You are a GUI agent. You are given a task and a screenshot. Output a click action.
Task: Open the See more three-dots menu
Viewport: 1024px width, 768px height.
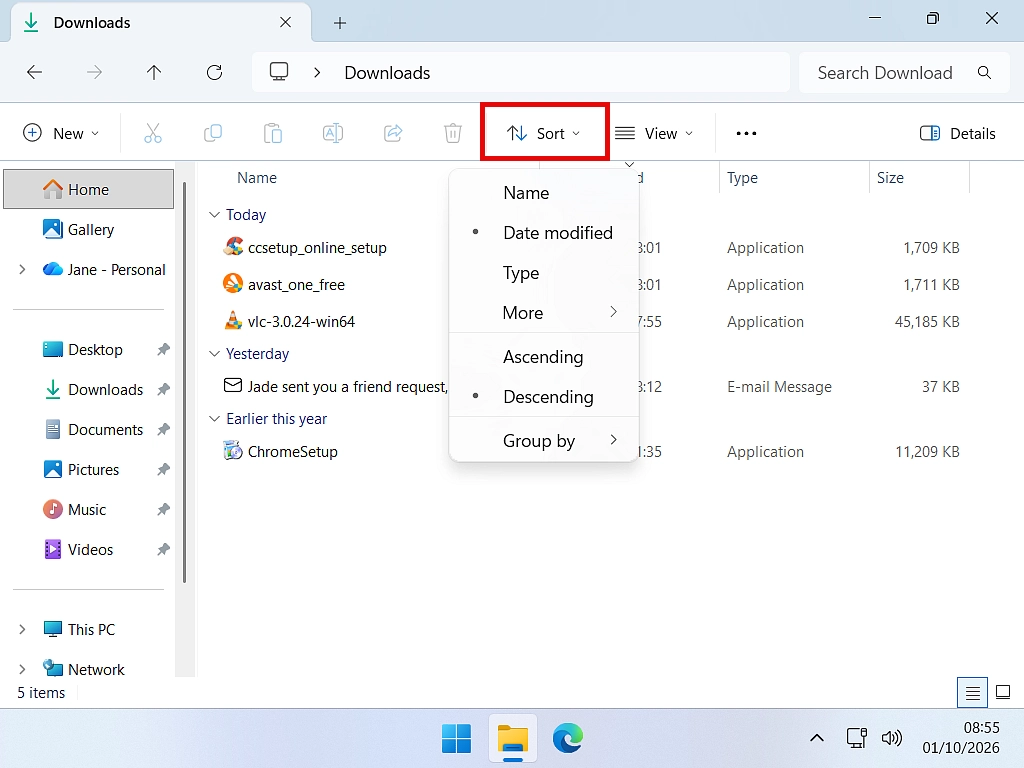click(x=746, y=133)
